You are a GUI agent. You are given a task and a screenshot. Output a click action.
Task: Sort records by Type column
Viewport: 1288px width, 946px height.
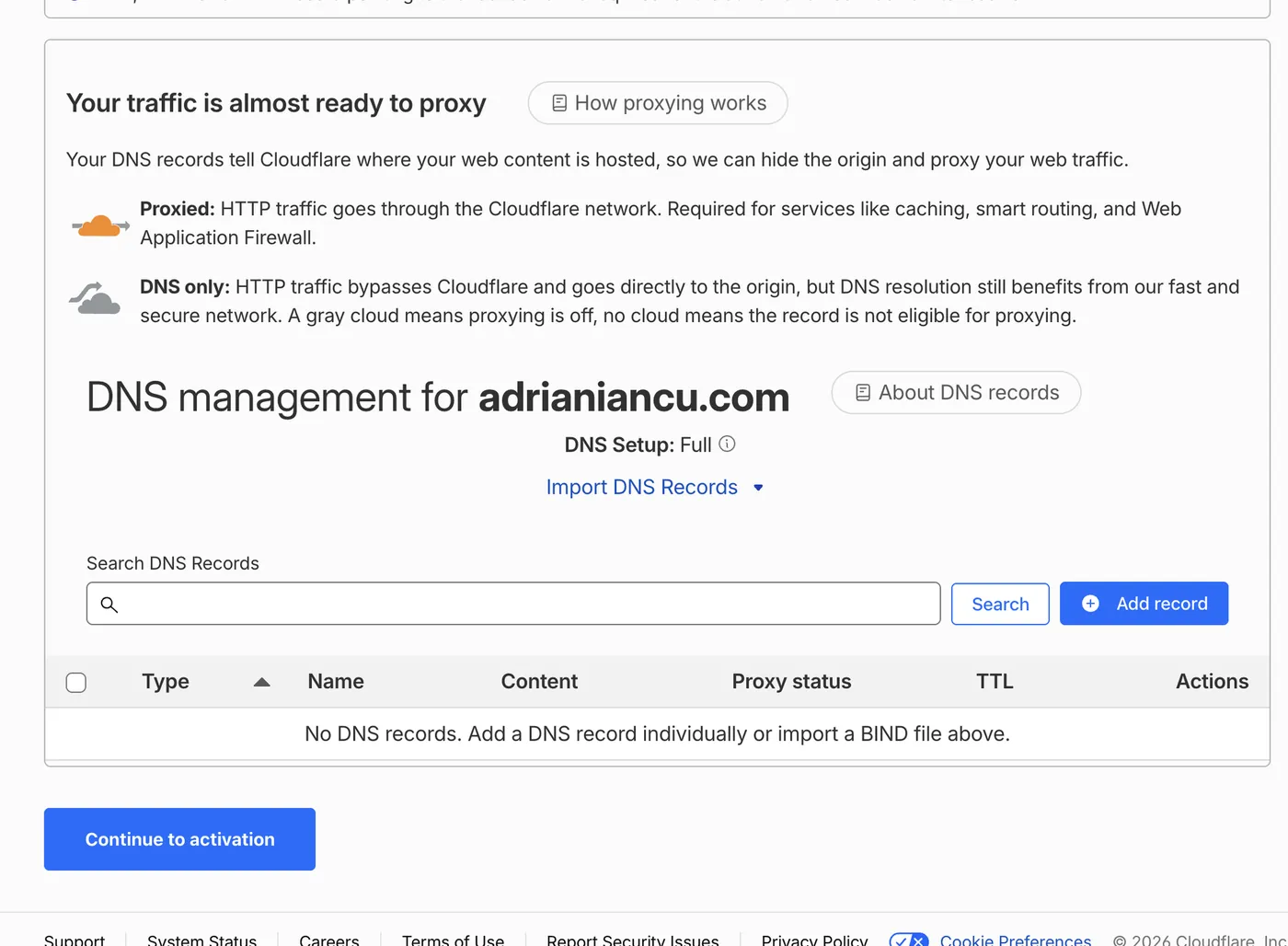[166, 682]
